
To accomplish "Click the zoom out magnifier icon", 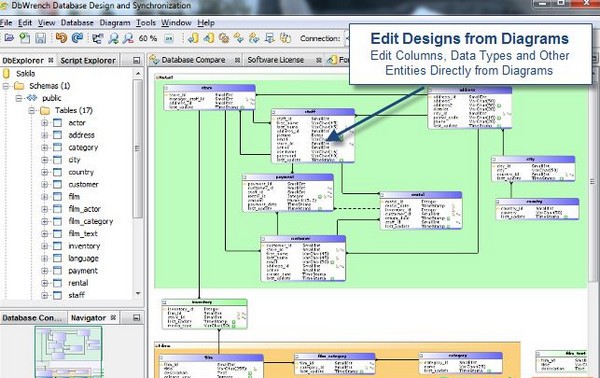I will coord(128,38).
